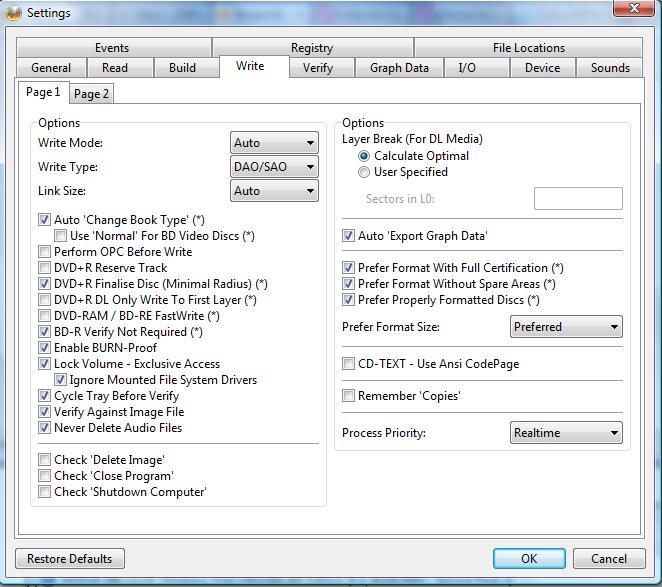Switch to the Device tab
This screenshot has width=662, height=587.
tap(543, 68)
